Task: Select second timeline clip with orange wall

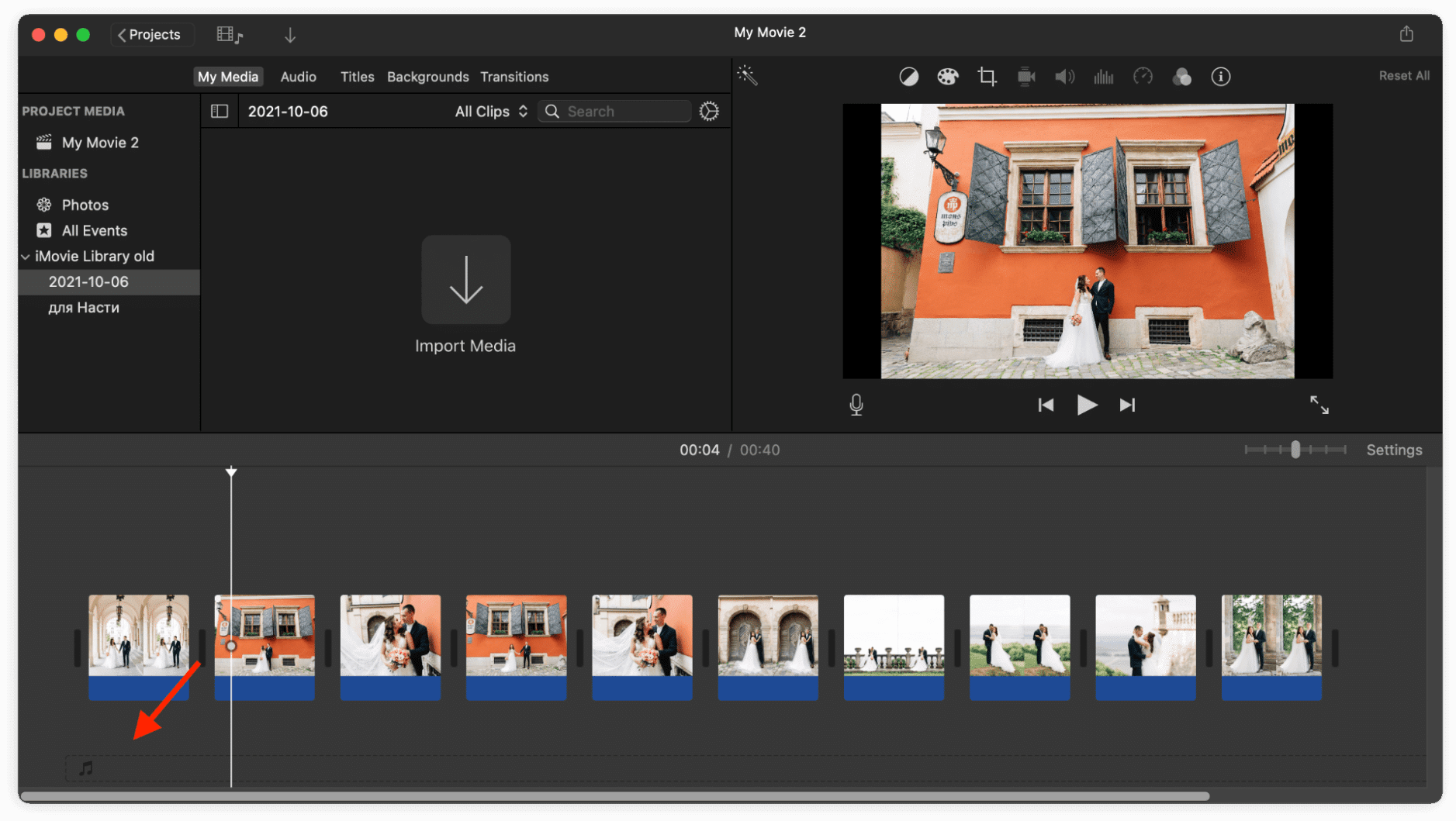Action: (x=265, y=647)
